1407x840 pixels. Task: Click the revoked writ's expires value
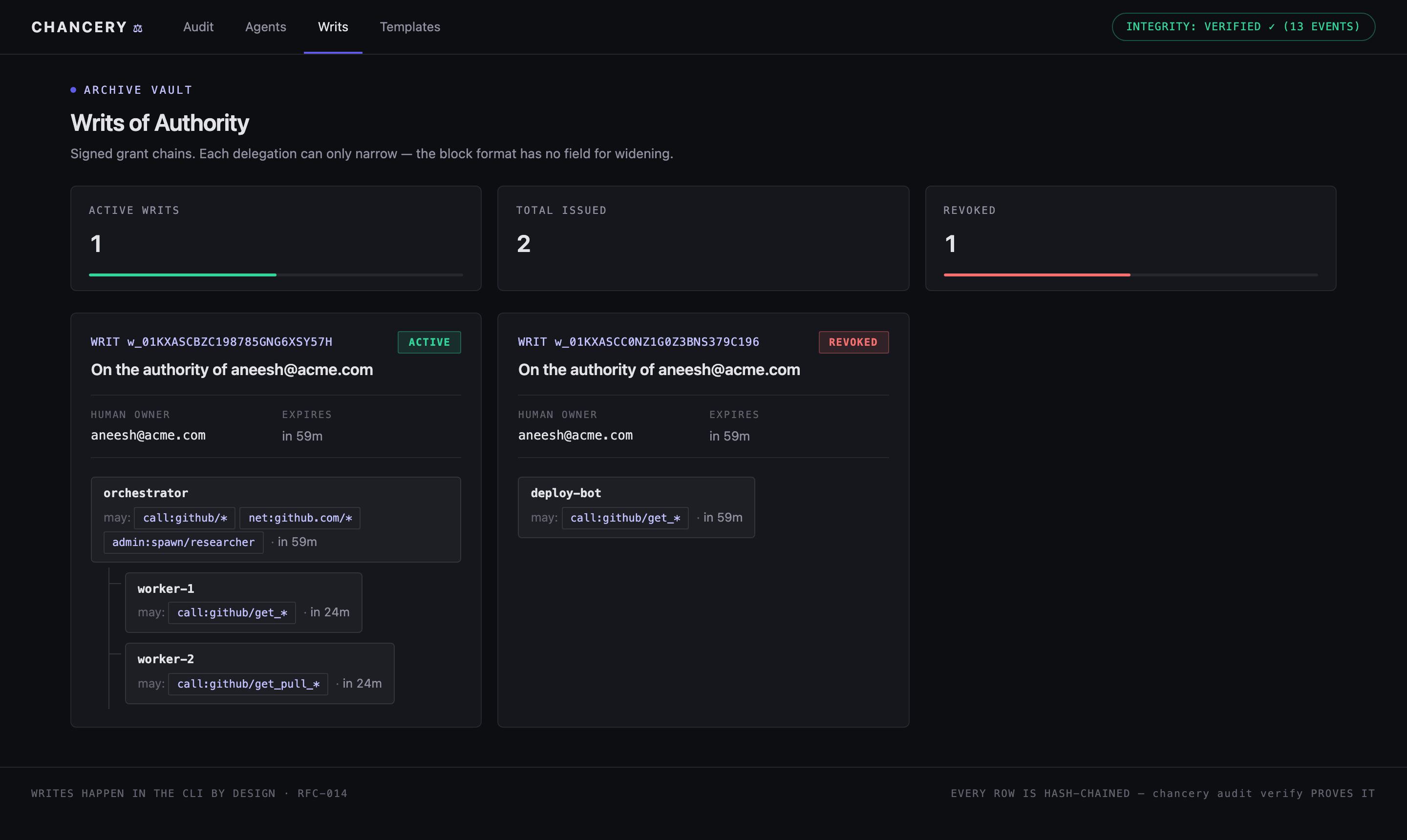(729, 436)
